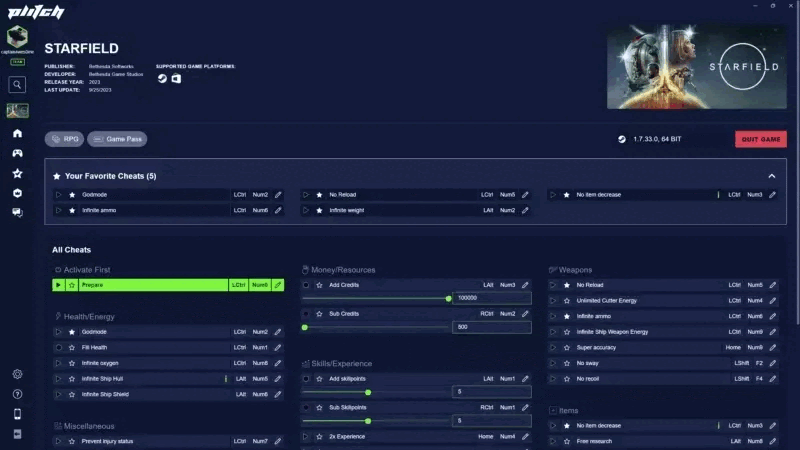Favorite the Add skillpoints cheat star
Image resolution: width=800 pixels, height=450 pixels.
[319, 379]
